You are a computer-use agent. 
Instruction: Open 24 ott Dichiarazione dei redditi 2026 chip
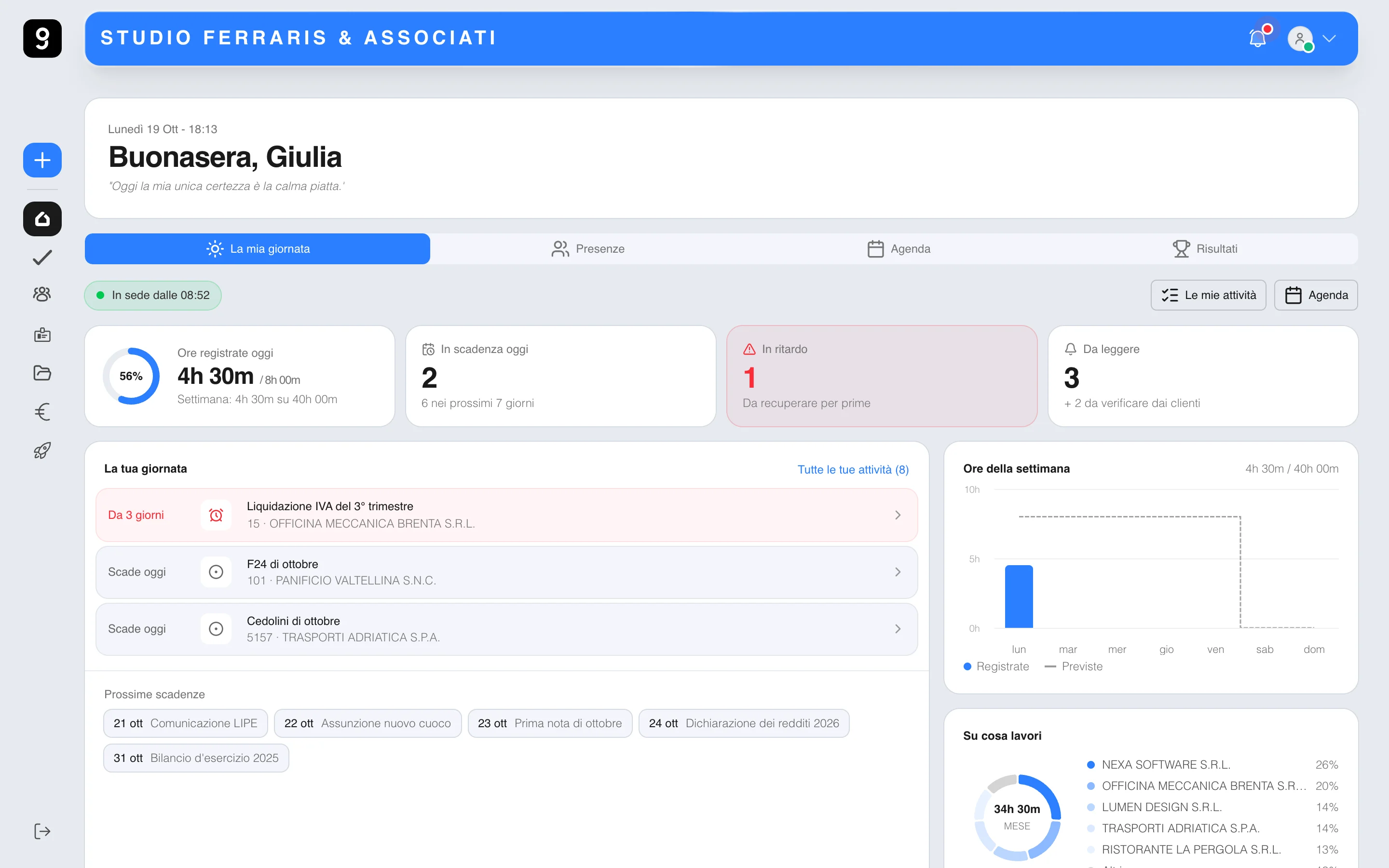[x=744, y=723]
